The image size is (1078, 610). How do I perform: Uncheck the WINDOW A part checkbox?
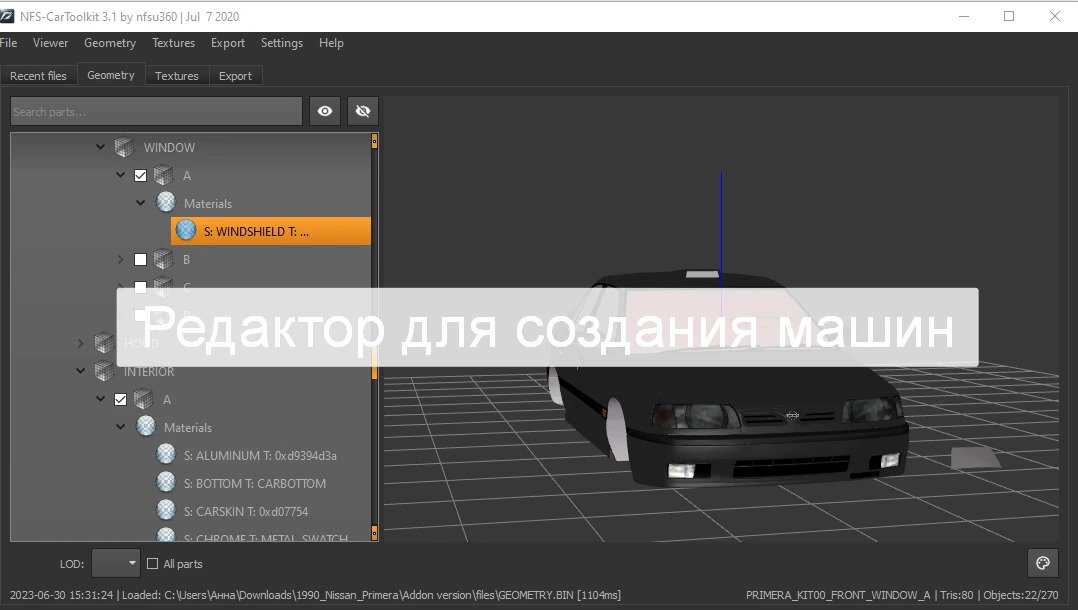[x=139, y=174]
